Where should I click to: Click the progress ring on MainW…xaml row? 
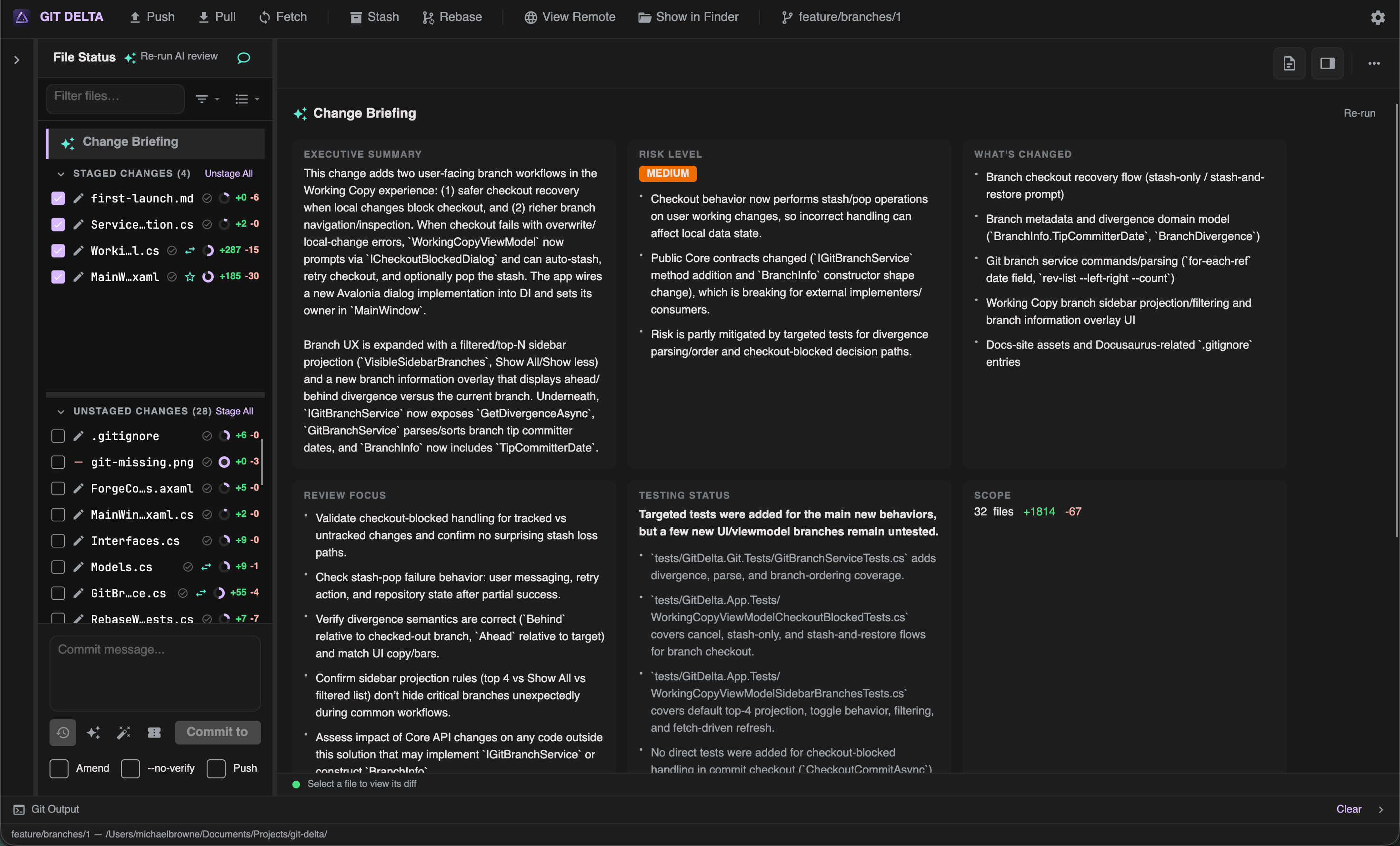pyautogui.click(x=209, y=277)
